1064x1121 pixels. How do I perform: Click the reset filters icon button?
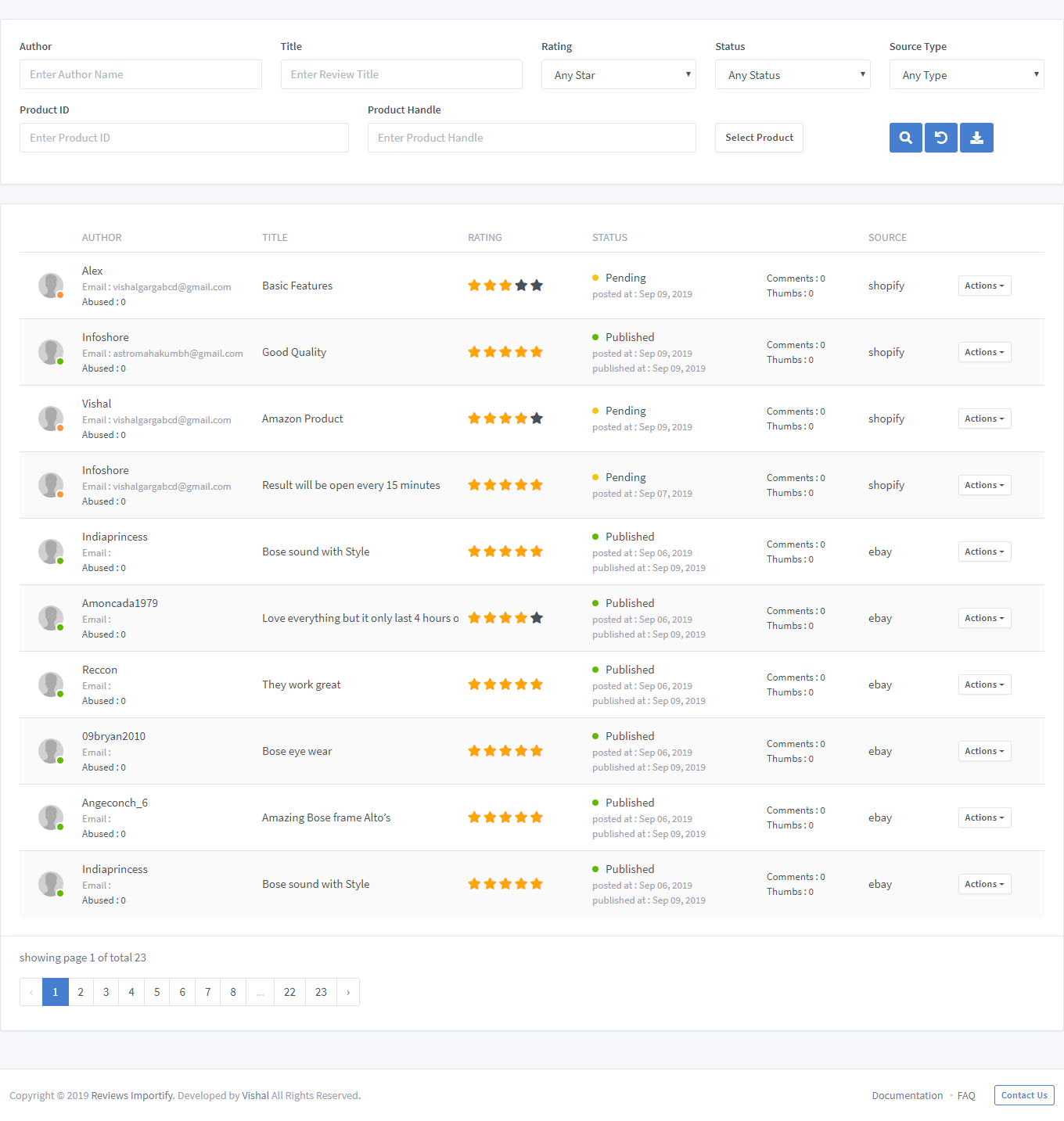(941, 138)
